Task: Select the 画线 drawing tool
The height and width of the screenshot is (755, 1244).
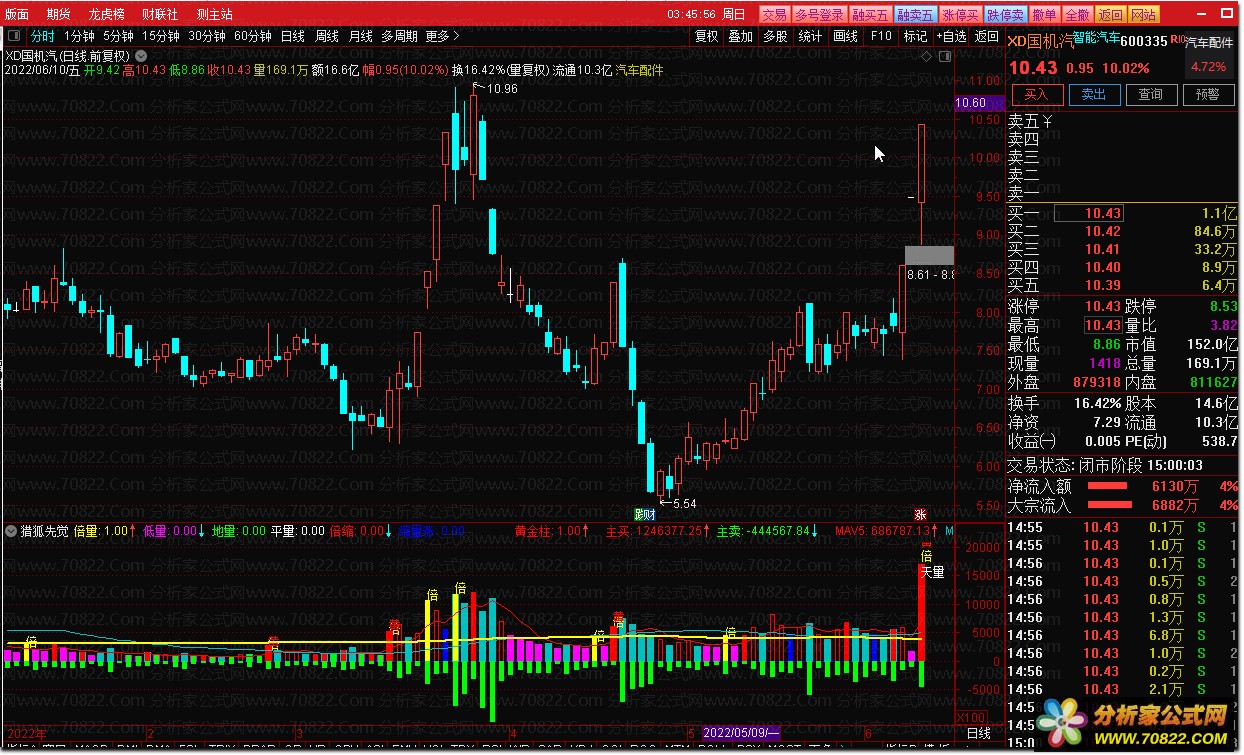Action: point(845,36)
